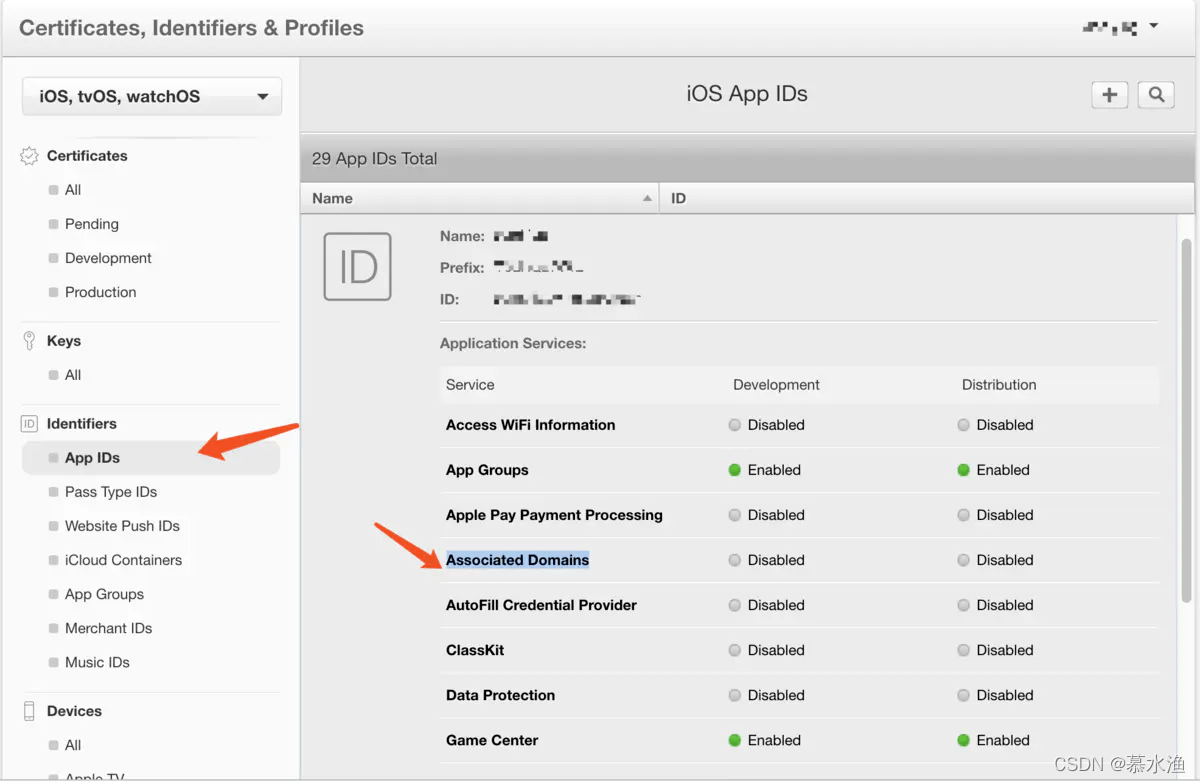Click the Devices section heading
This screenshot has height=783, width=1200.
[74, 711]
